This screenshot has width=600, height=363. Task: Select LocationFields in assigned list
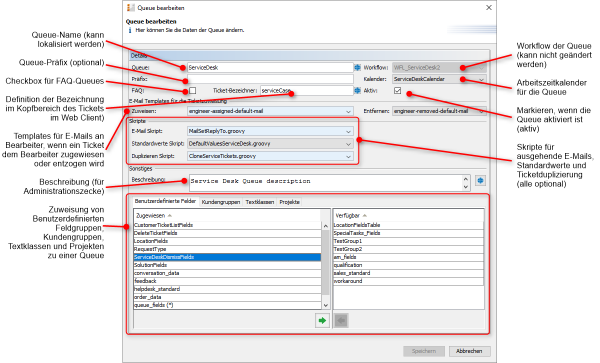[227, 241]
